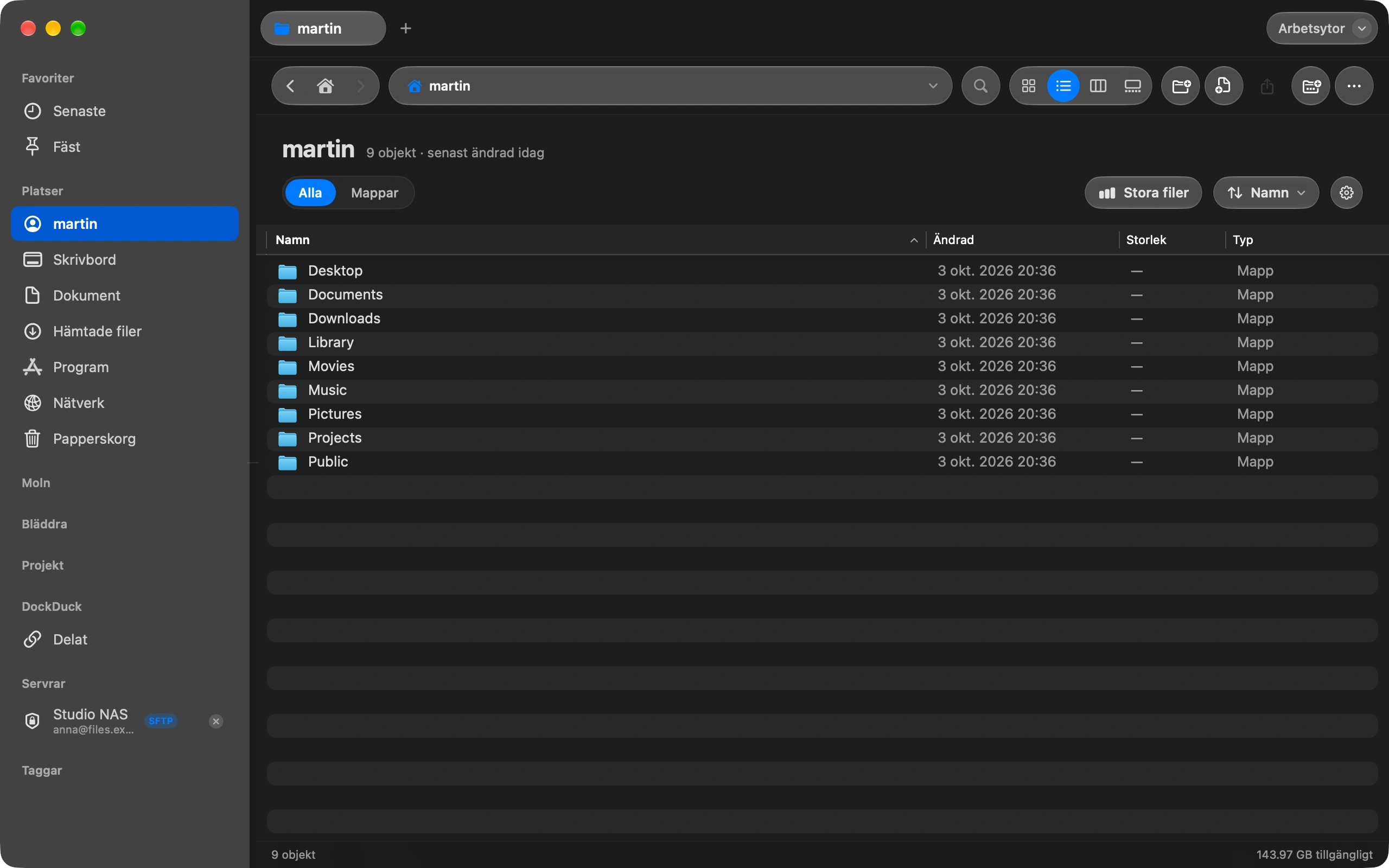
Task: Open search with the magnifier icon
Action: (x=980, y=86)
